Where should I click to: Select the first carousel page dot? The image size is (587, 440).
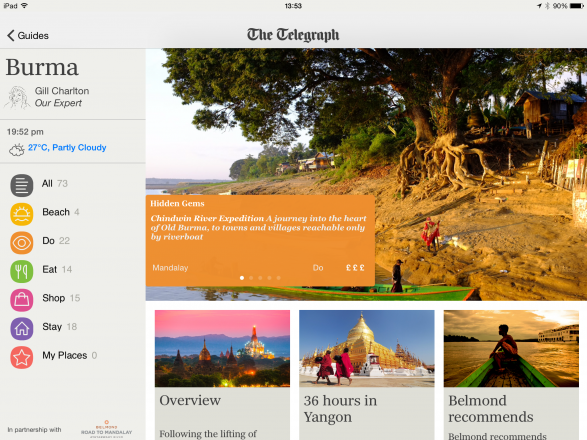pyautogui.click(x=242, y=278)
